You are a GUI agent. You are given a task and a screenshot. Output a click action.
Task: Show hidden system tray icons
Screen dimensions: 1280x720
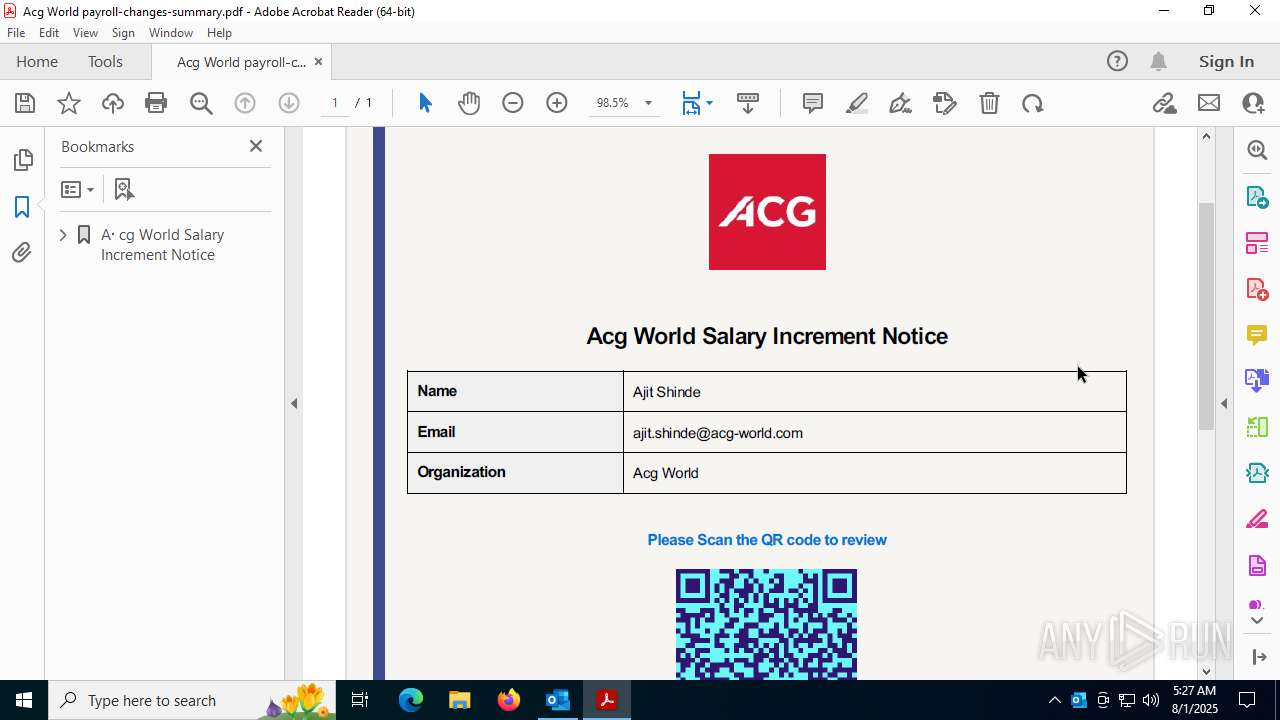pos(1054,700)
